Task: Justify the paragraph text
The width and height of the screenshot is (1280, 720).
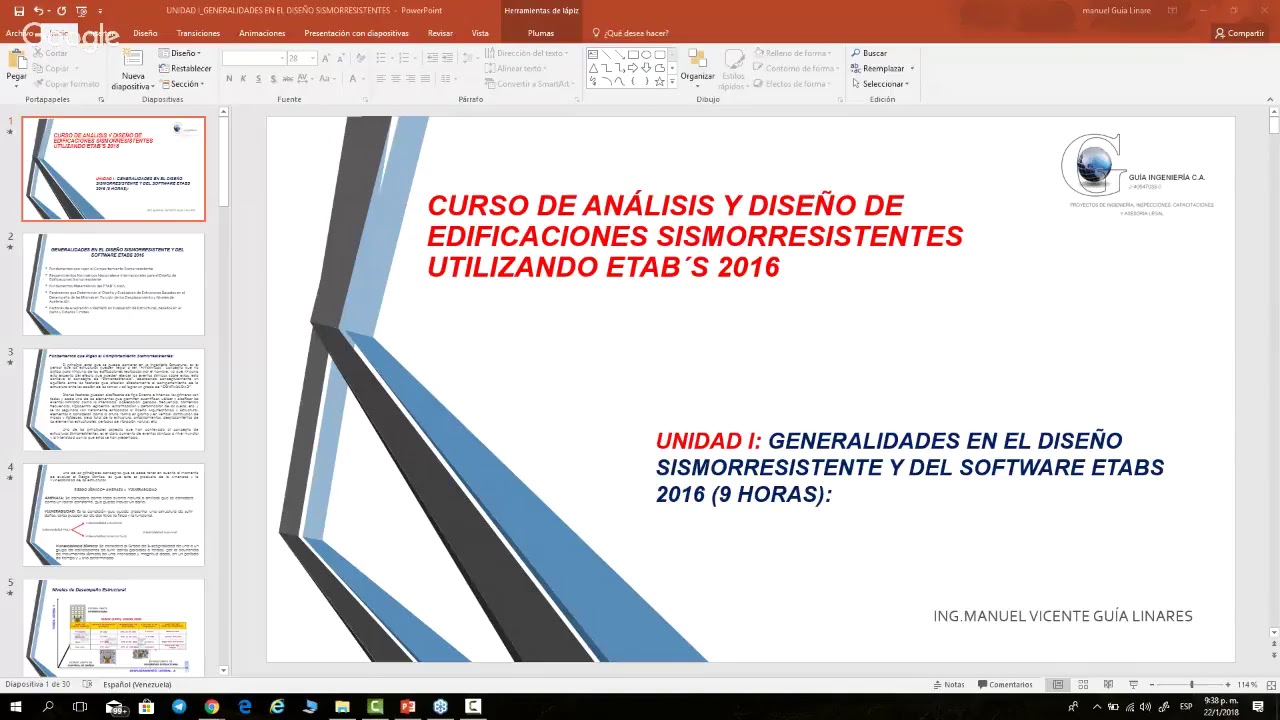Action: [x=427, y=79]
